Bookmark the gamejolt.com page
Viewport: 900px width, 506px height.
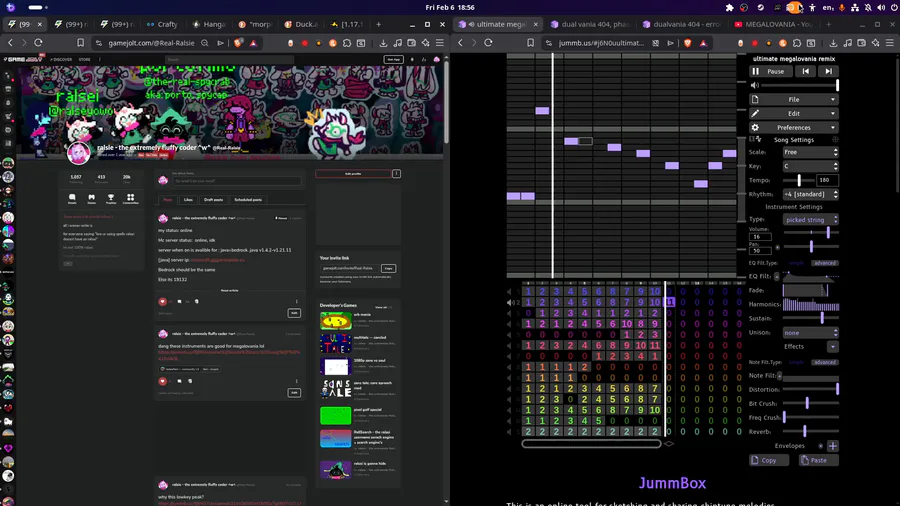tap(80, 43)
